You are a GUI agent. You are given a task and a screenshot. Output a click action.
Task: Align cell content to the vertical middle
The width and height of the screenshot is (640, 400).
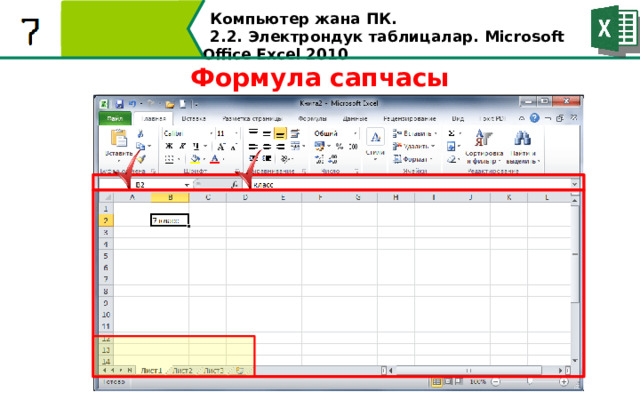point(267,133)
